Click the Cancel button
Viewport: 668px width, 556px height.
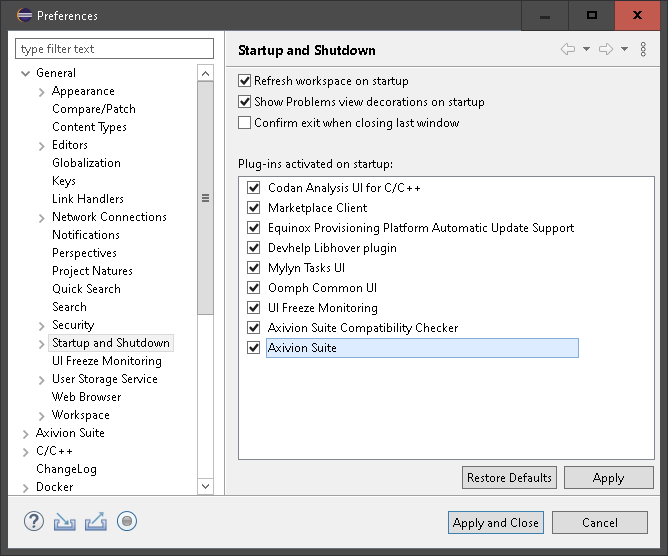pyautogui.click(x=600, y=522)
